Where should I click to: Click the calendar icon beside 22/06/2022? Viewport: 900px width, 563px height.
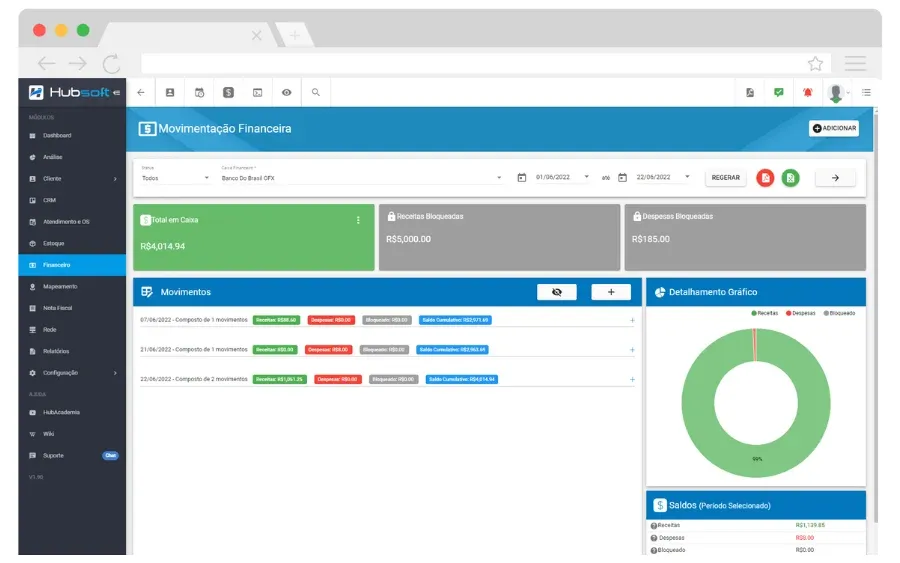622,178
